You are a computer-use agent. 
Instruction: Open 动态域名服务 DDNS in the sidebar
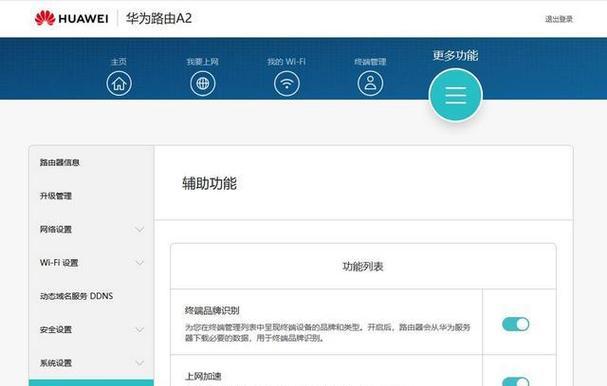pos(76,296)
